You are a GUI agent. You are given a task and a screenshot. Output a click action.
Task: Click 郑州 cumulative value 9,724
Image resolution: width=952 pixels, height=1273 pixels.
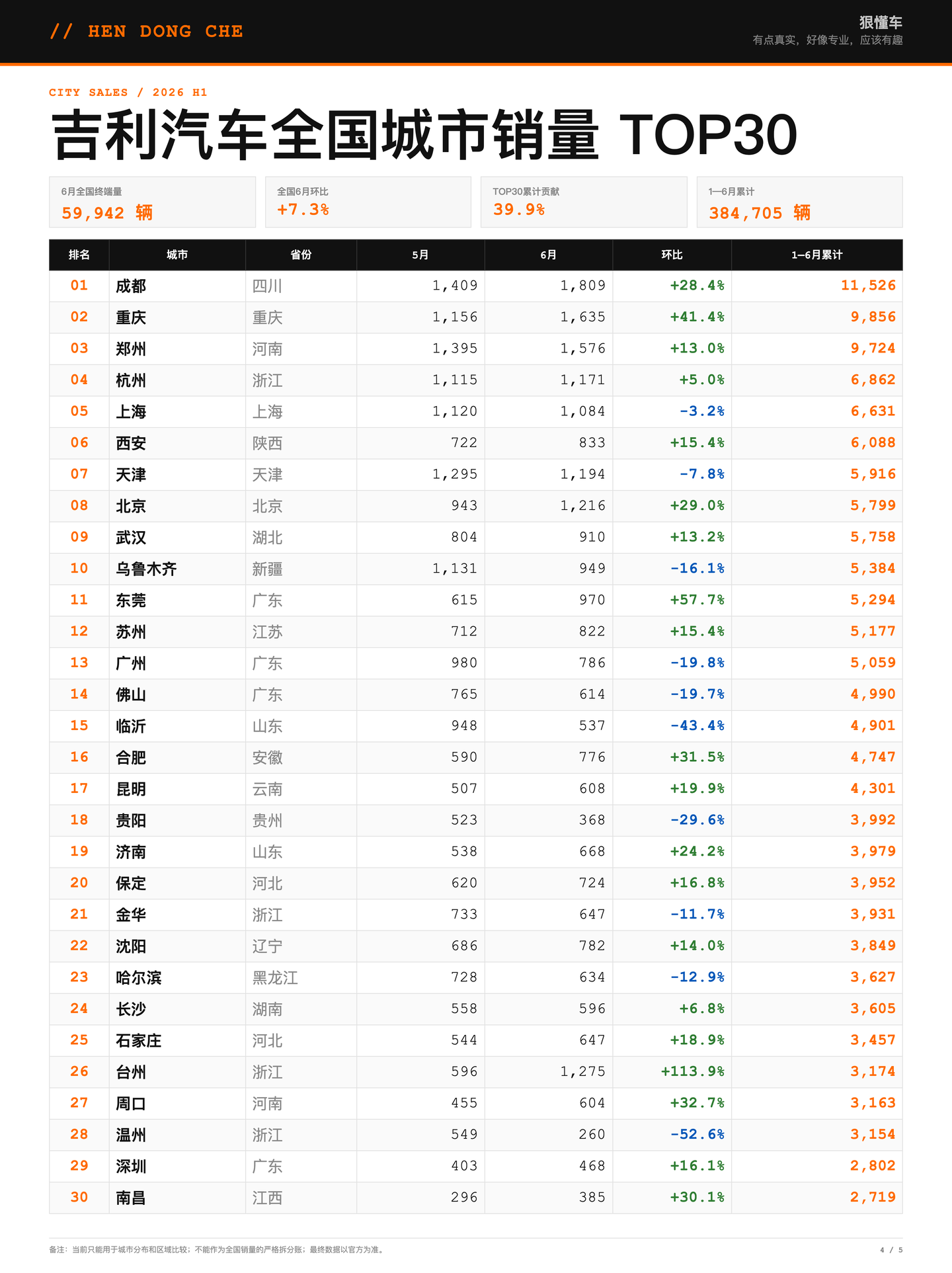pos(873,349)
